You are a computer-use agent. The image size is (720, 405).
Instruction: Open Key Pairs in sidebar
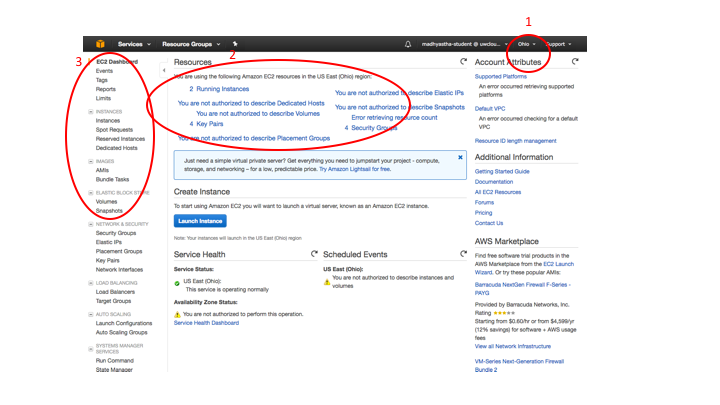[x=107, y=260]
